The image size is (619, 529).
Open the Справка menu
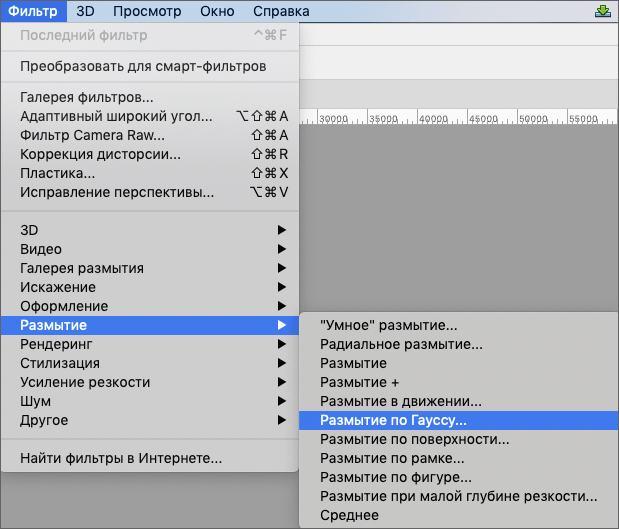point(281,11)
